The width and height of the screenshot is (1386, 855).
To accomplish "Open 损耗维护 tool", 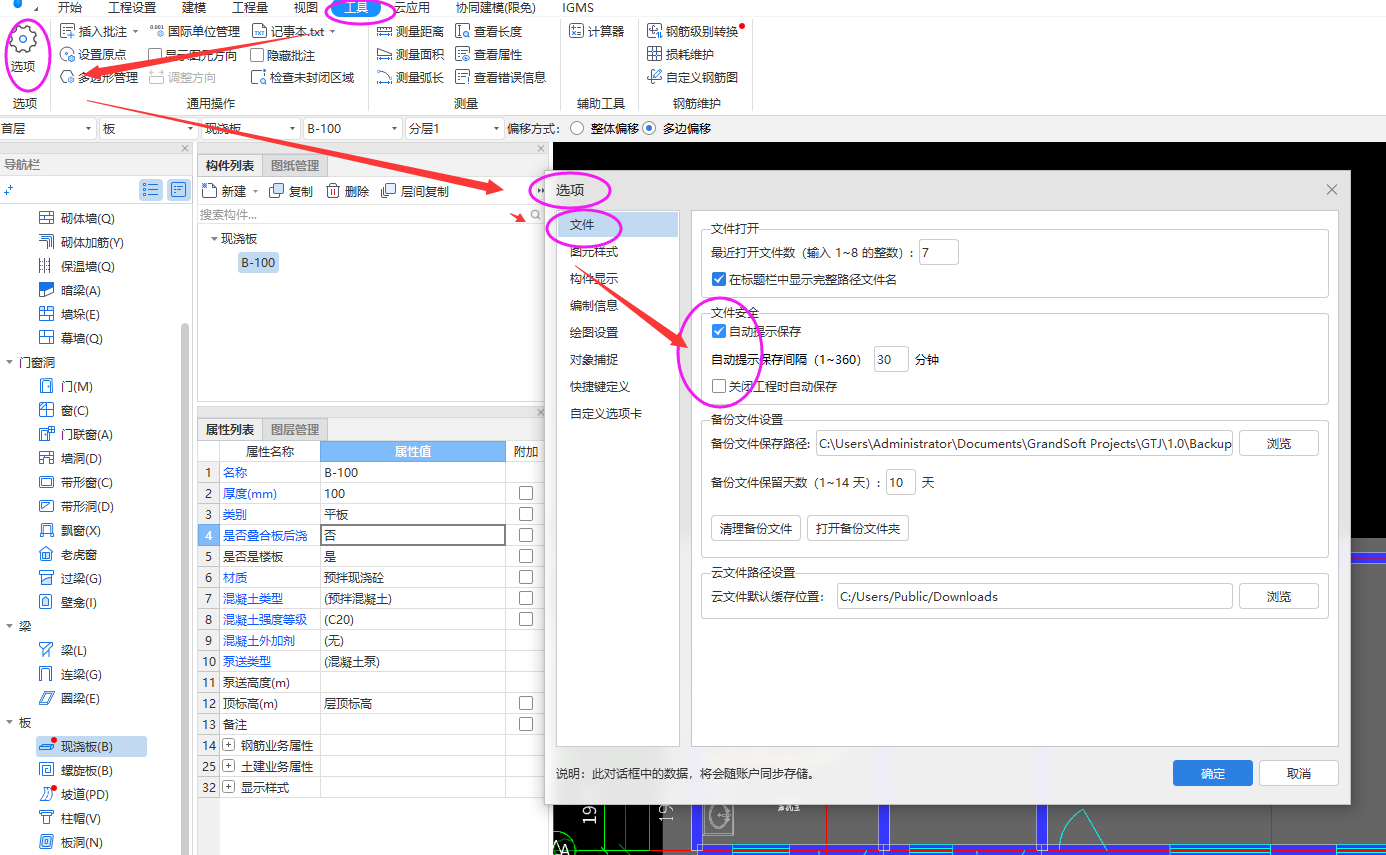I will (x=681, y=55).
